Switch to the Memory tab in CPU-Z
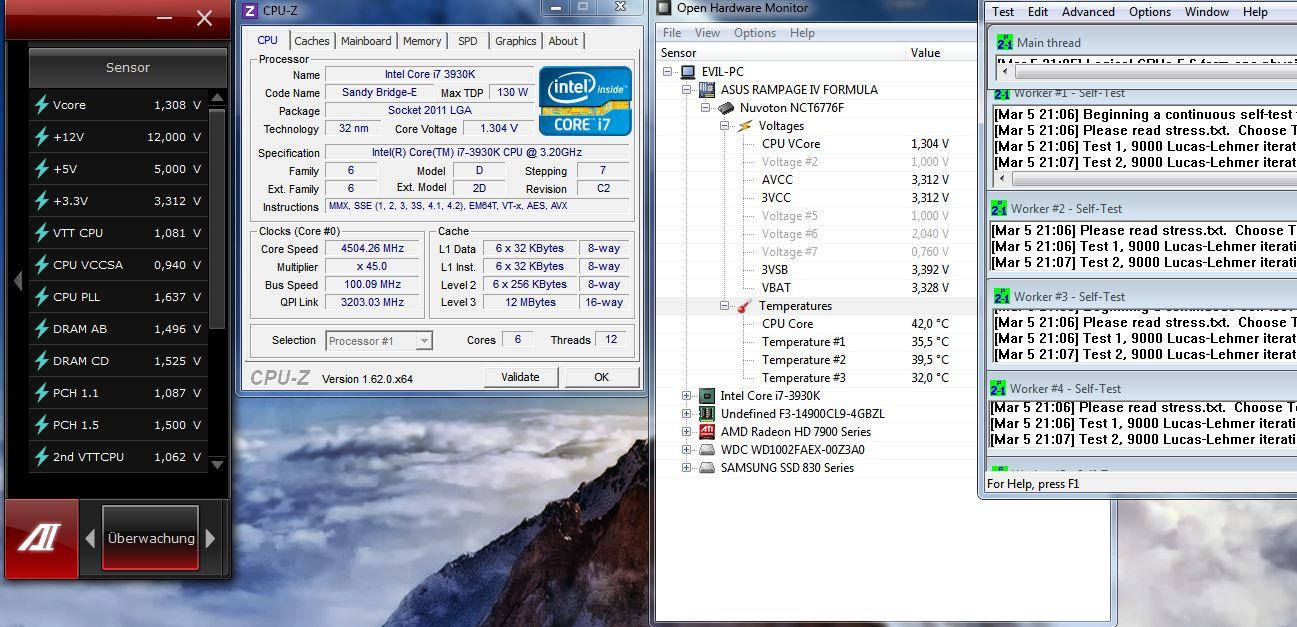Image resolution: width=1297 pixels, height=627 pixels. 422,41
